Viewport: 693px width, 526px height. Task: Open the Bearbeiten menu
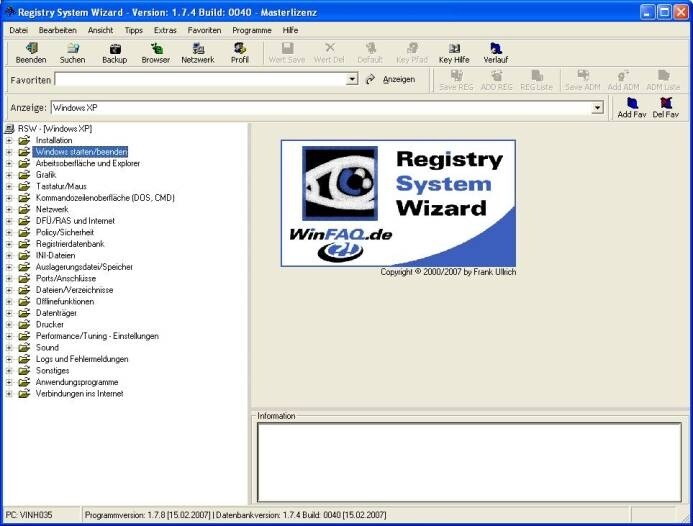(57, 30)
